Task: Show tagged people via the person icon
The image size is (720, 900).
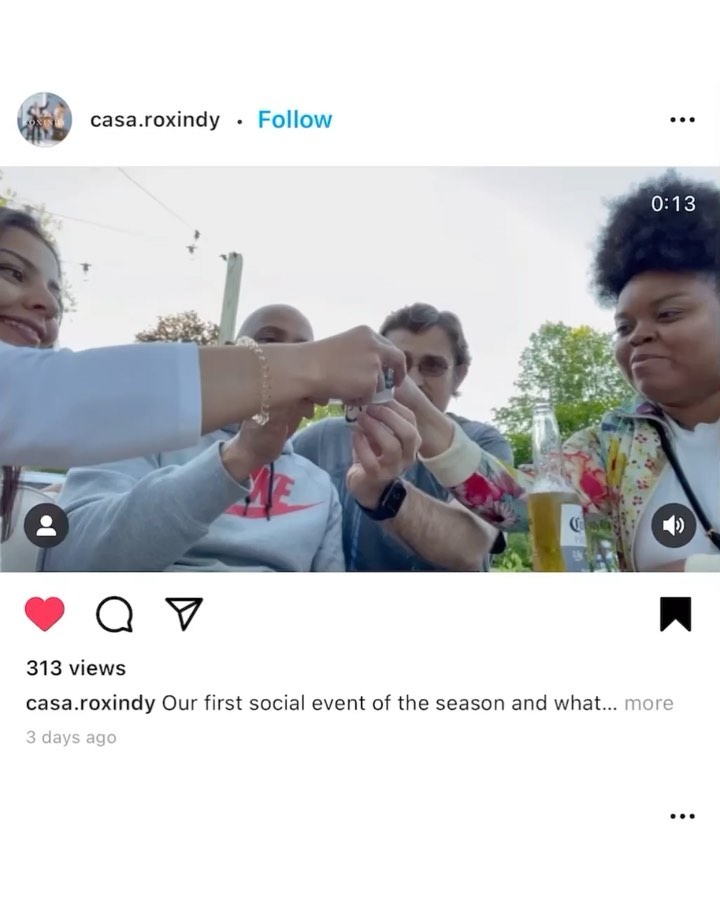Action: [46, 525]
